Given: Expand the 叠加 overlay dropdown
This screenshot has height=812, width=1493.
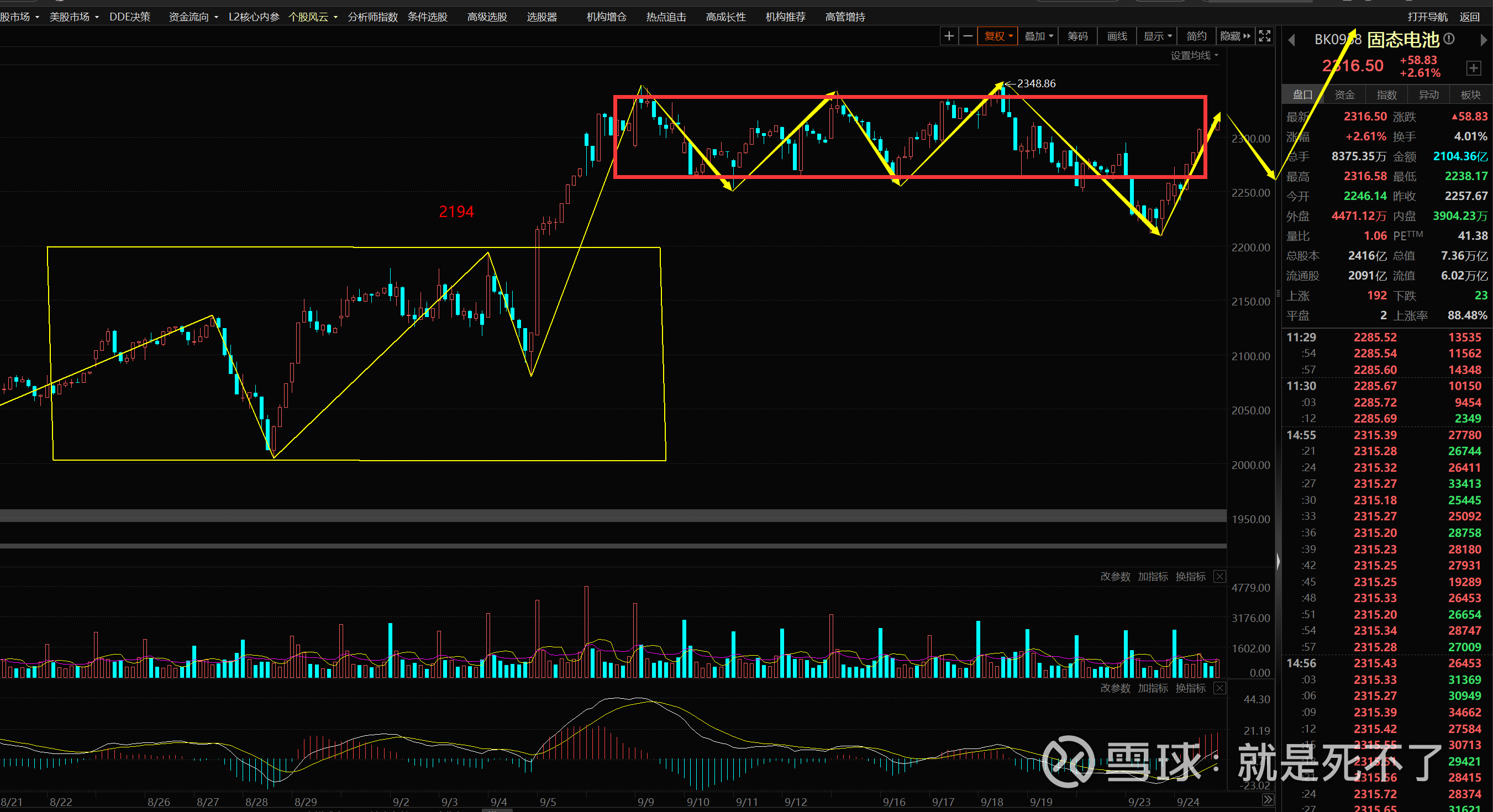Looking at the screenshot, I should tap(1038, 36).
